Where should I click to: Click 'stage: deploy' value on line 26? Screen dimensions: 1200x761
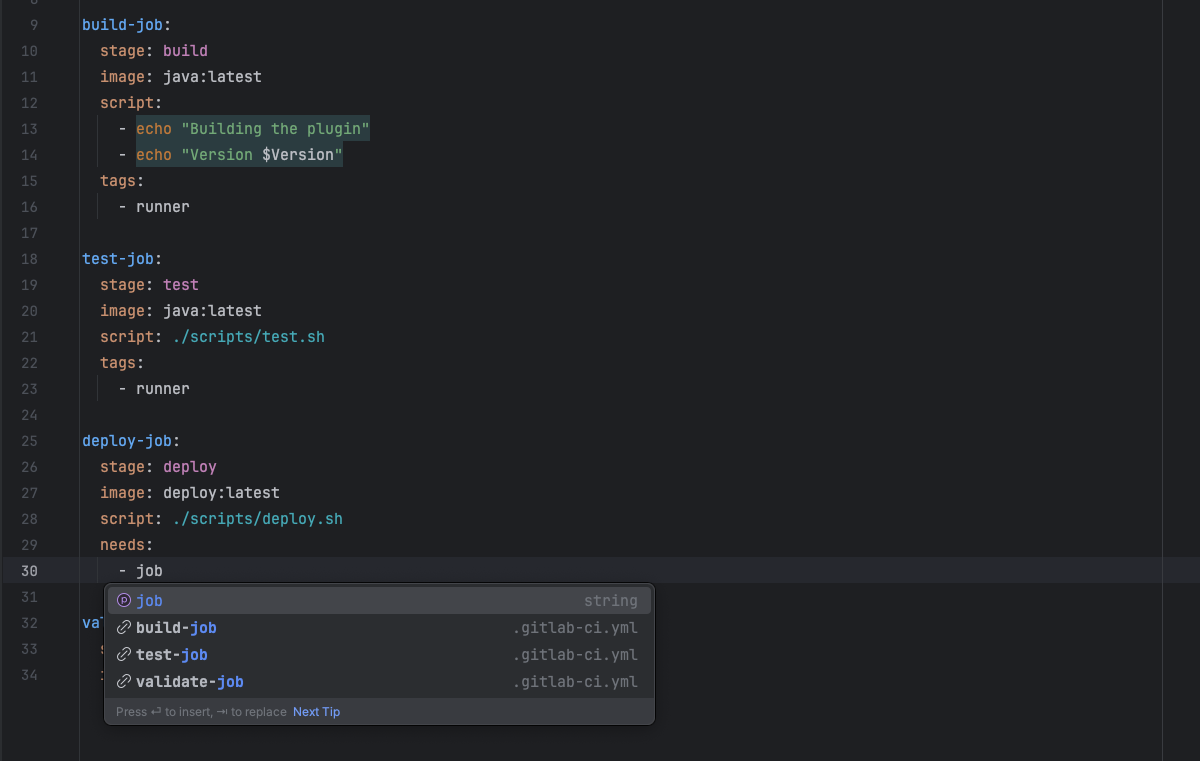(190, 467)
